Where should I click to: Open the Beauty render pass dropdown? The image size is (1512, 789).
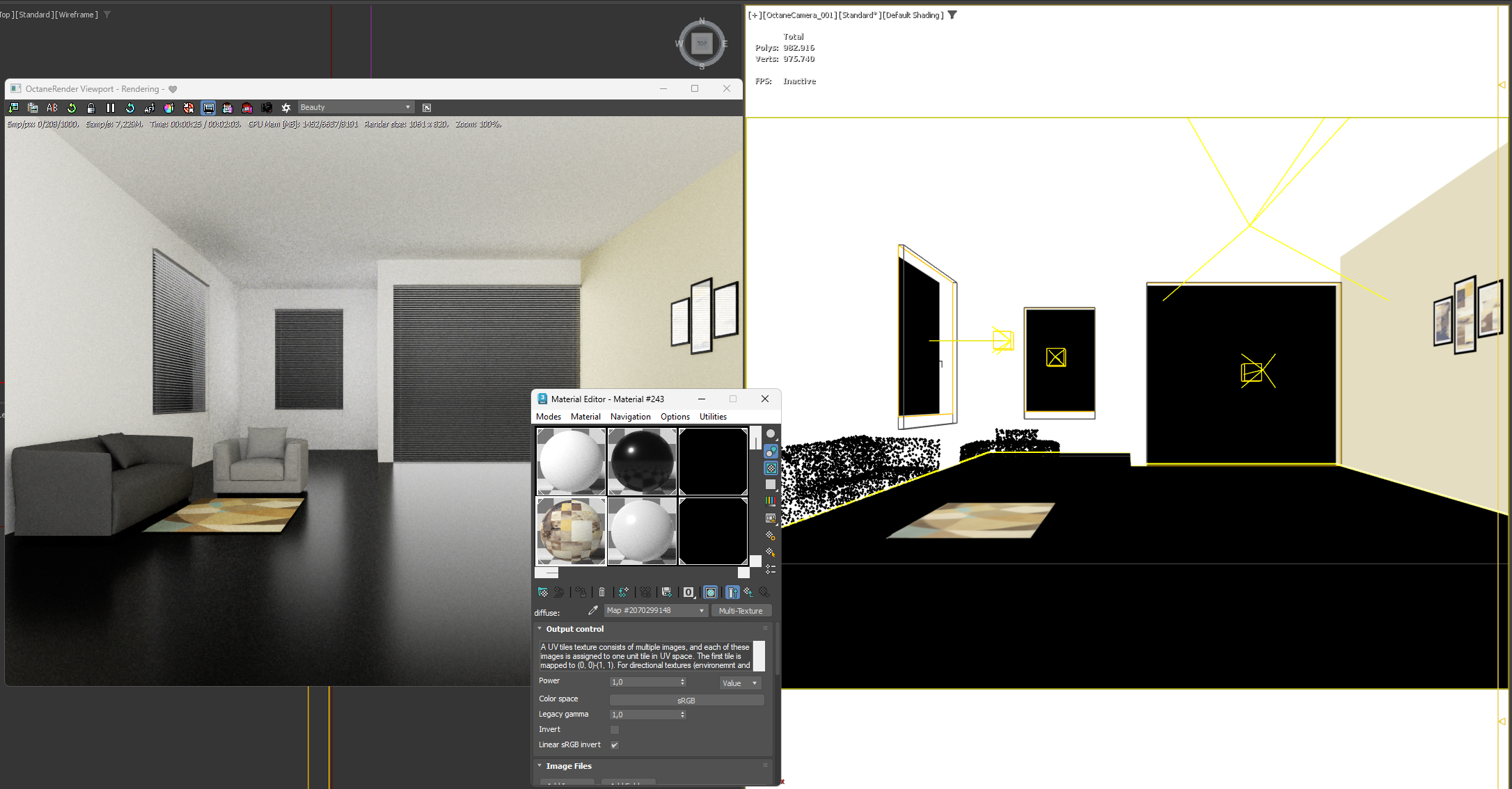pyautogui.click(x=356, y=107)
